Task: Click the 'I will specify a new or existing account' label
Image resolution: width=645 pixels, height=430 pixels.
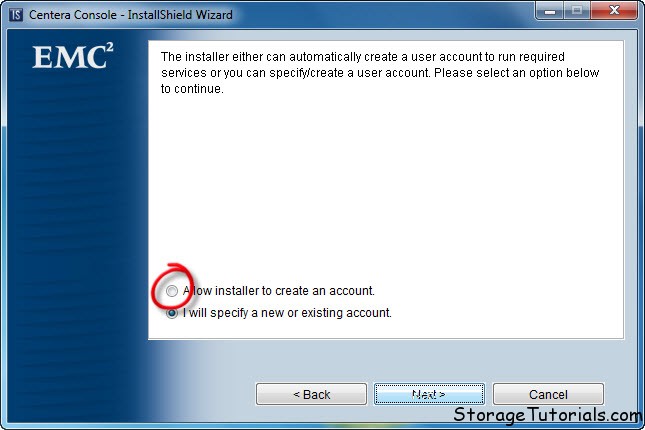Action: click(287, 313)
